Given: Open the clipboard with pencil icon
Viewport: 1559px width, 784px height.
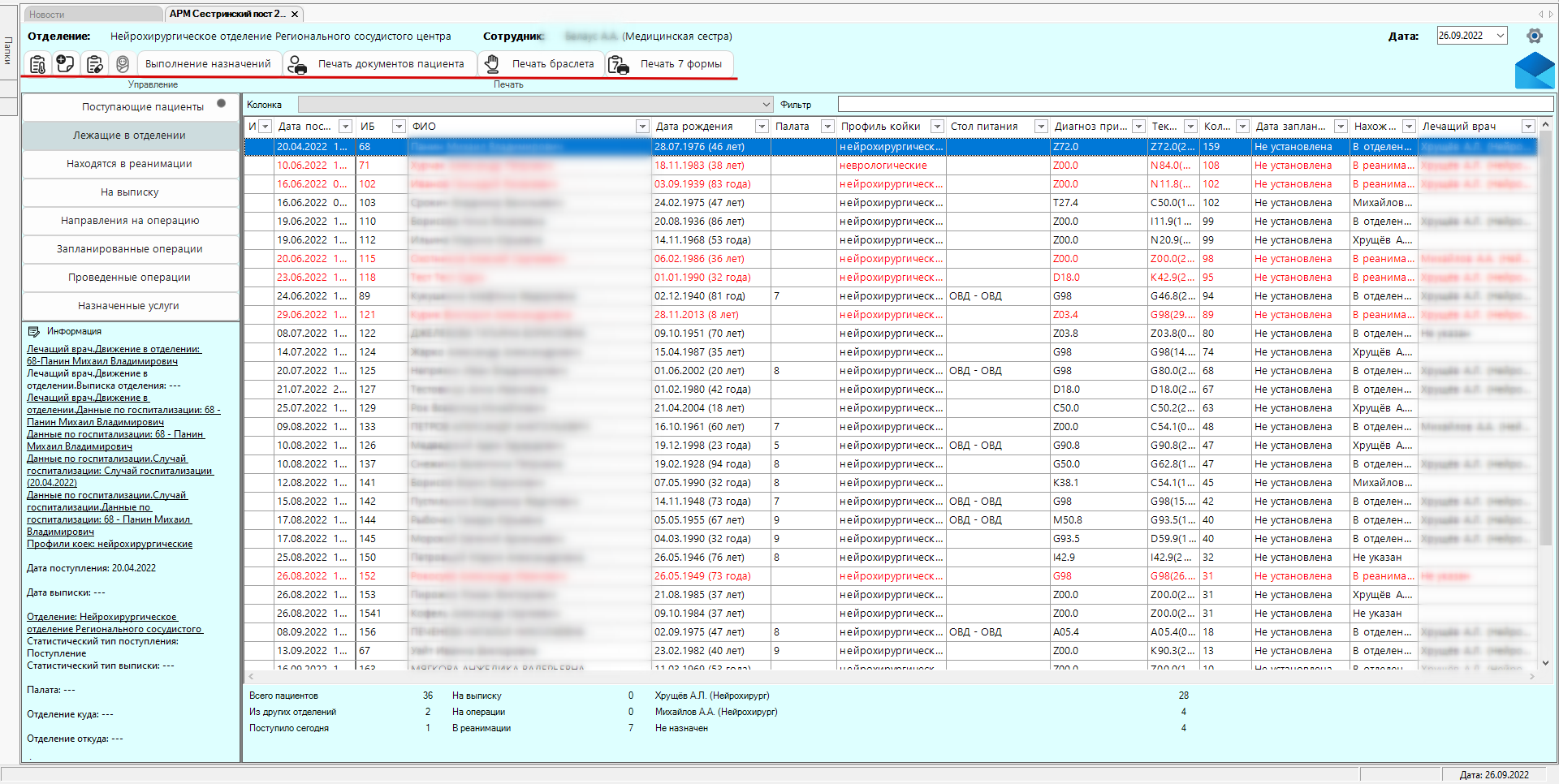Looking at the screenshot, I should pos(94,64).
